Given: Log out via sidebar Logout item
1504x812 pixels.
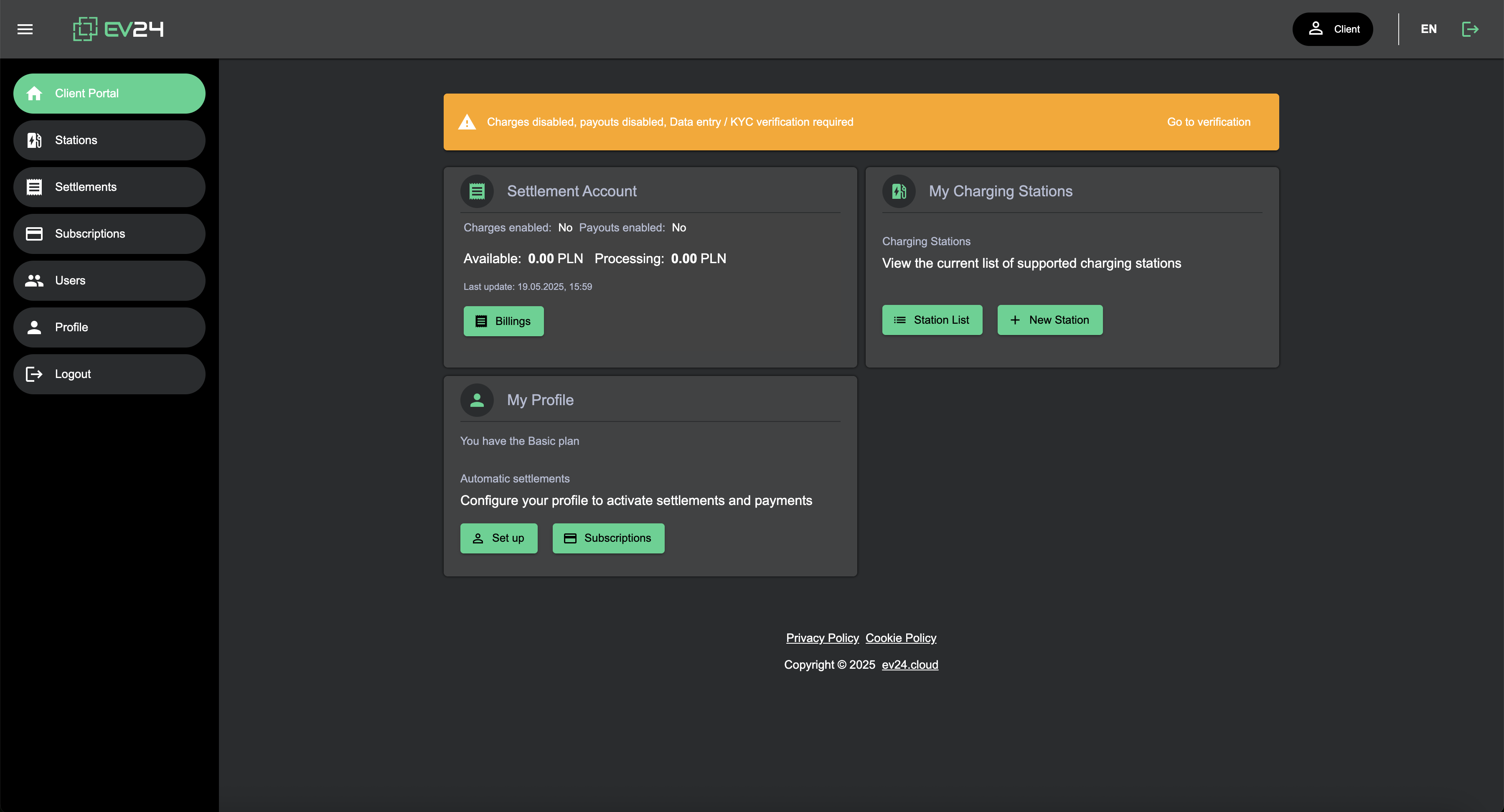Looking at the screenshot, I should [x=109, y=374].
